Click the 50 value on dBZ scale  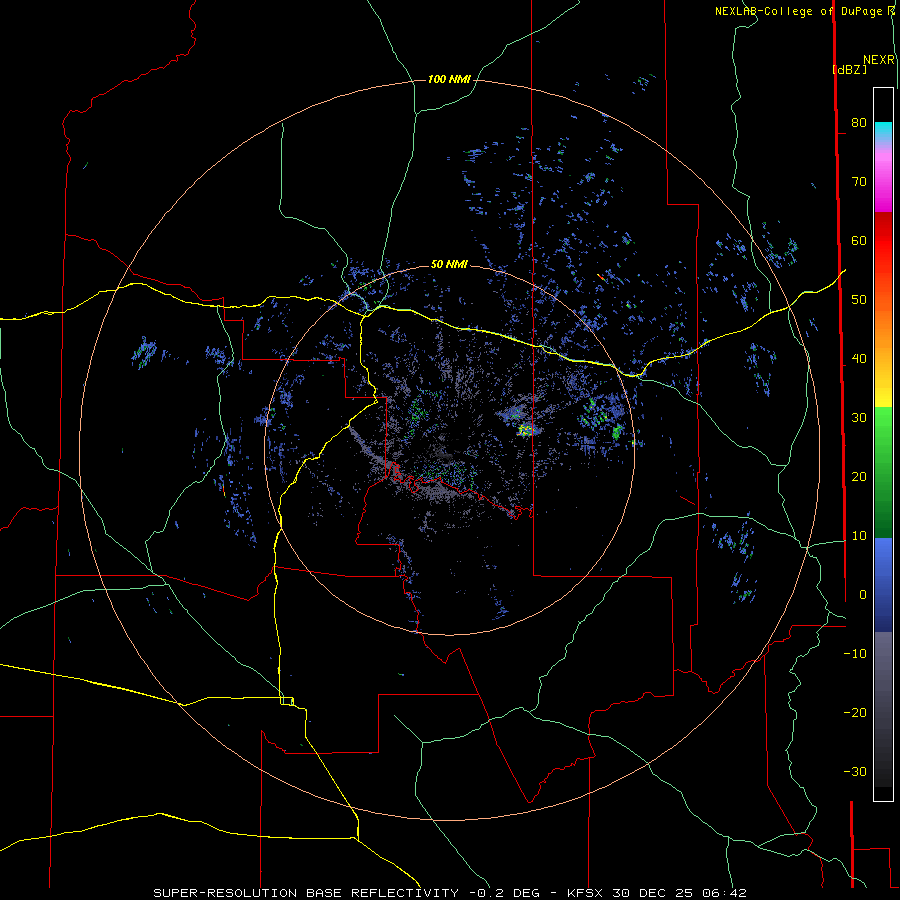(x=859, y=300)
